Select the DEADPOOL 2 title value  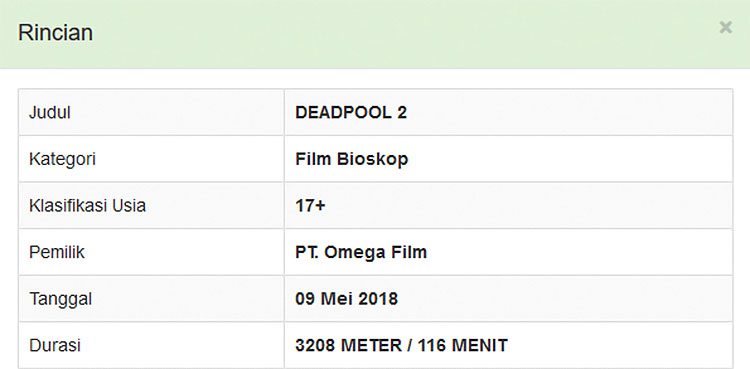(x=351, y=112)
